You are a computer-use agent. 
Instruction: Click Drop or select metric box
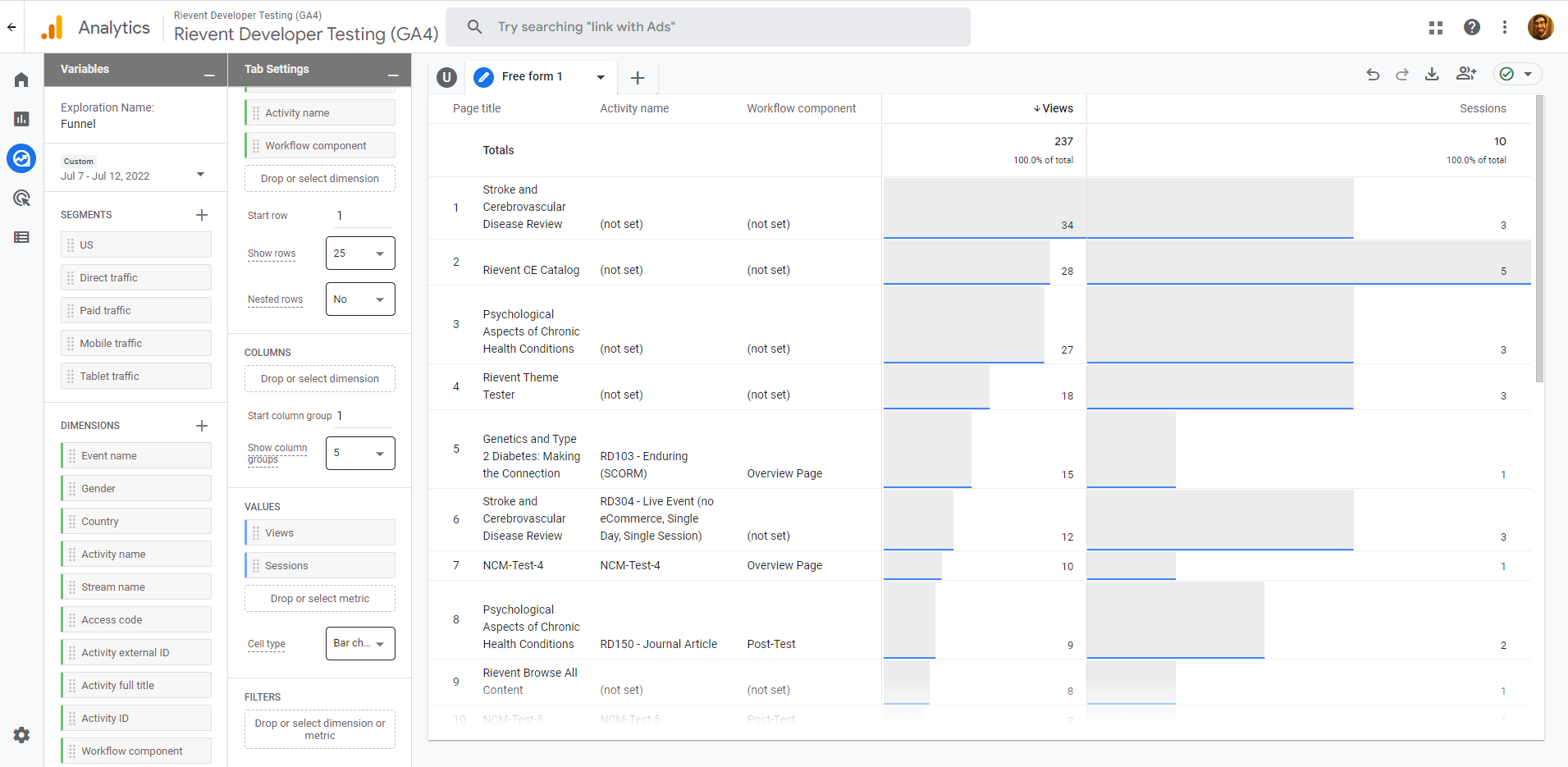tap(320, 599)
